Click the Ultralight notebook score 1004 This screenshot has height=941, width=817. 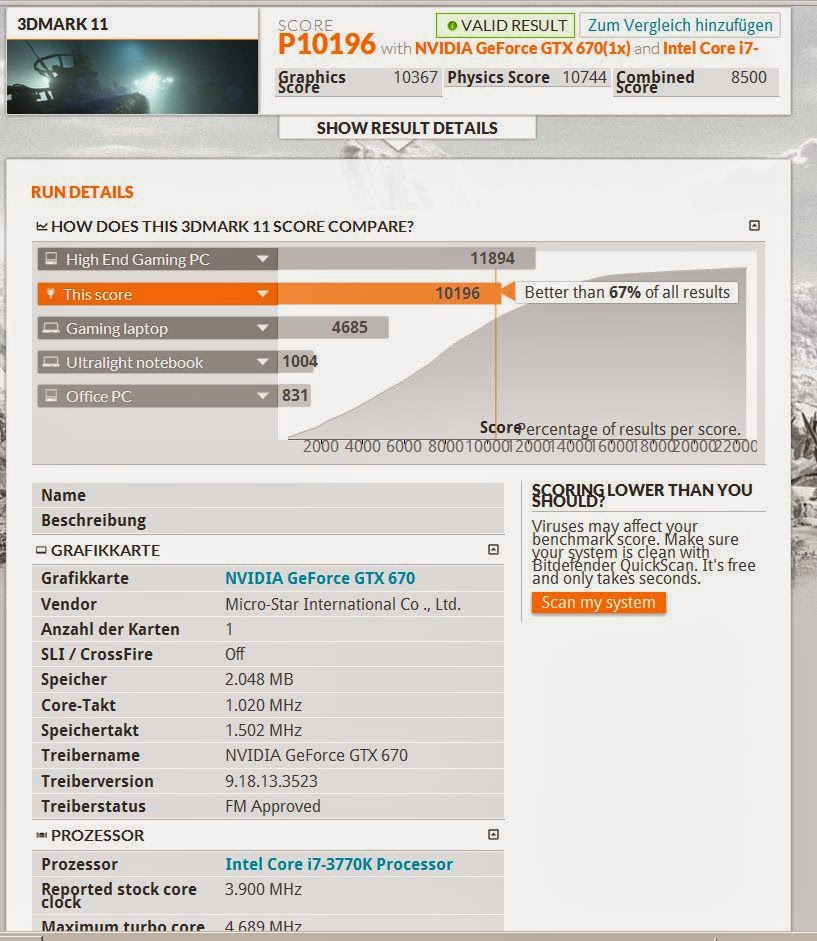[x=300, y=361]
